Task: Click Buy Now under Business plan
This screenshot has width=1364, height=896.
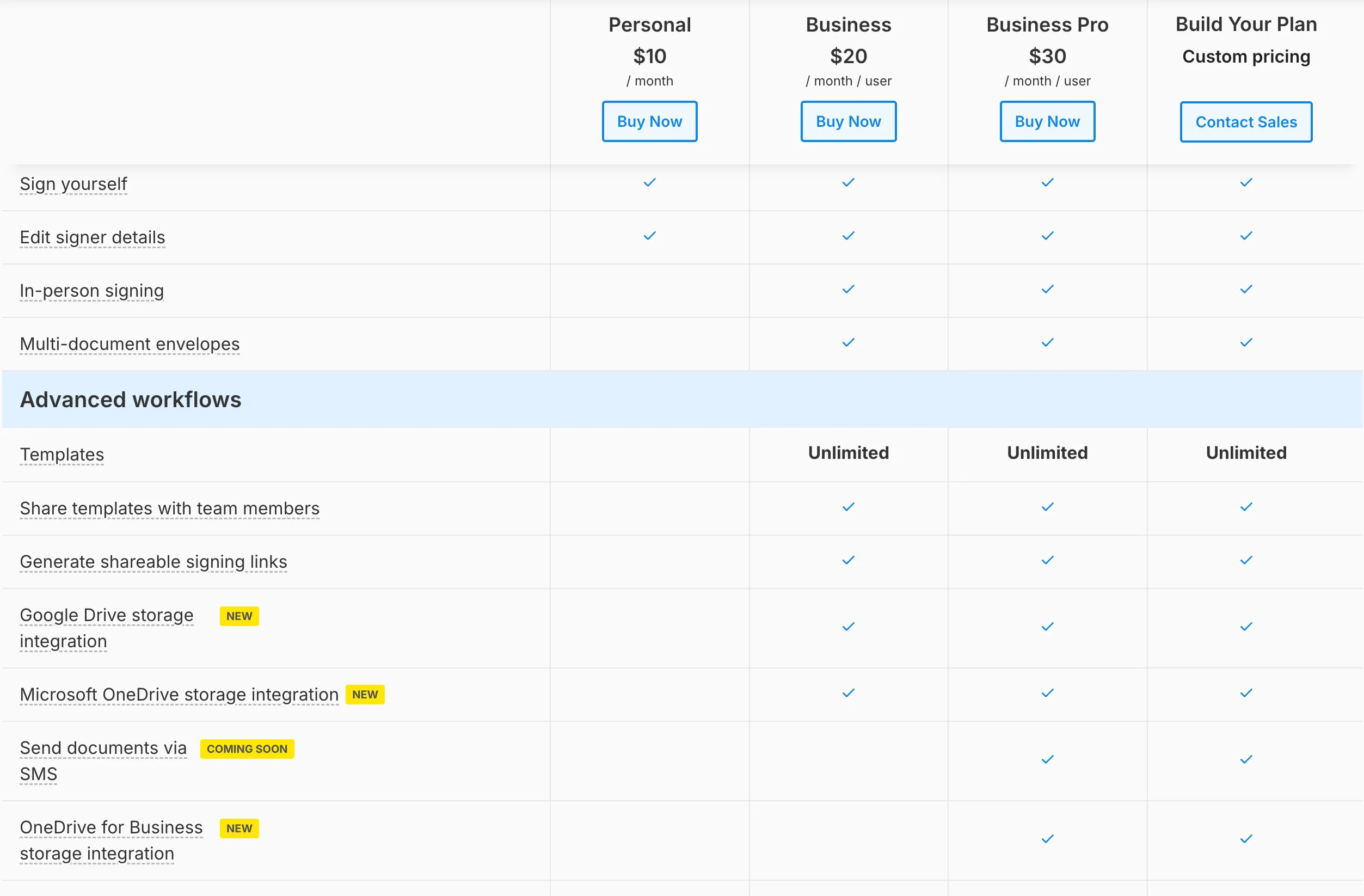Action: [848, 121]
